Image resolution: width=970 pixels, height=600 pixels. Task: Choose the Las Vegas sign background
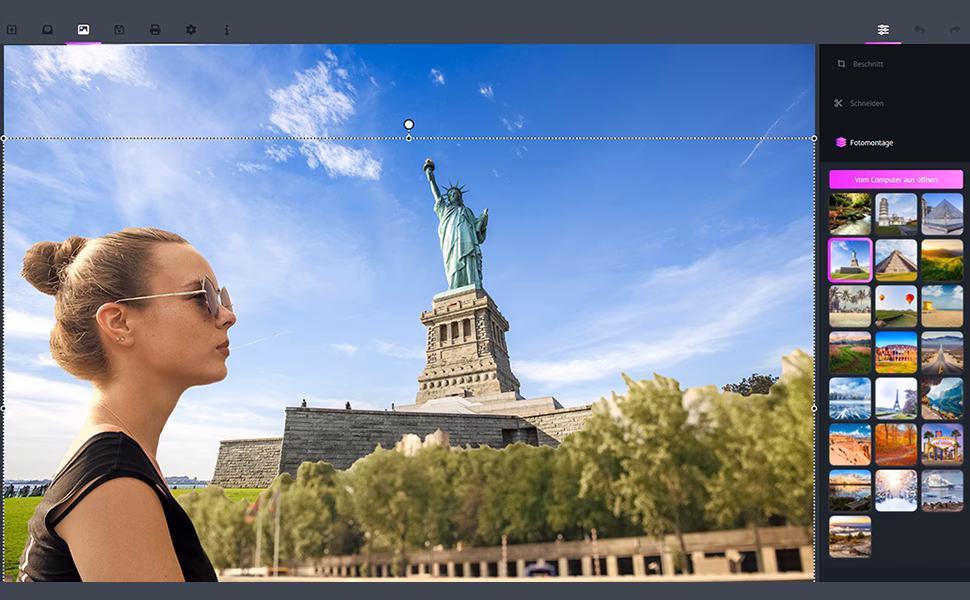click(x=942, y=445)
